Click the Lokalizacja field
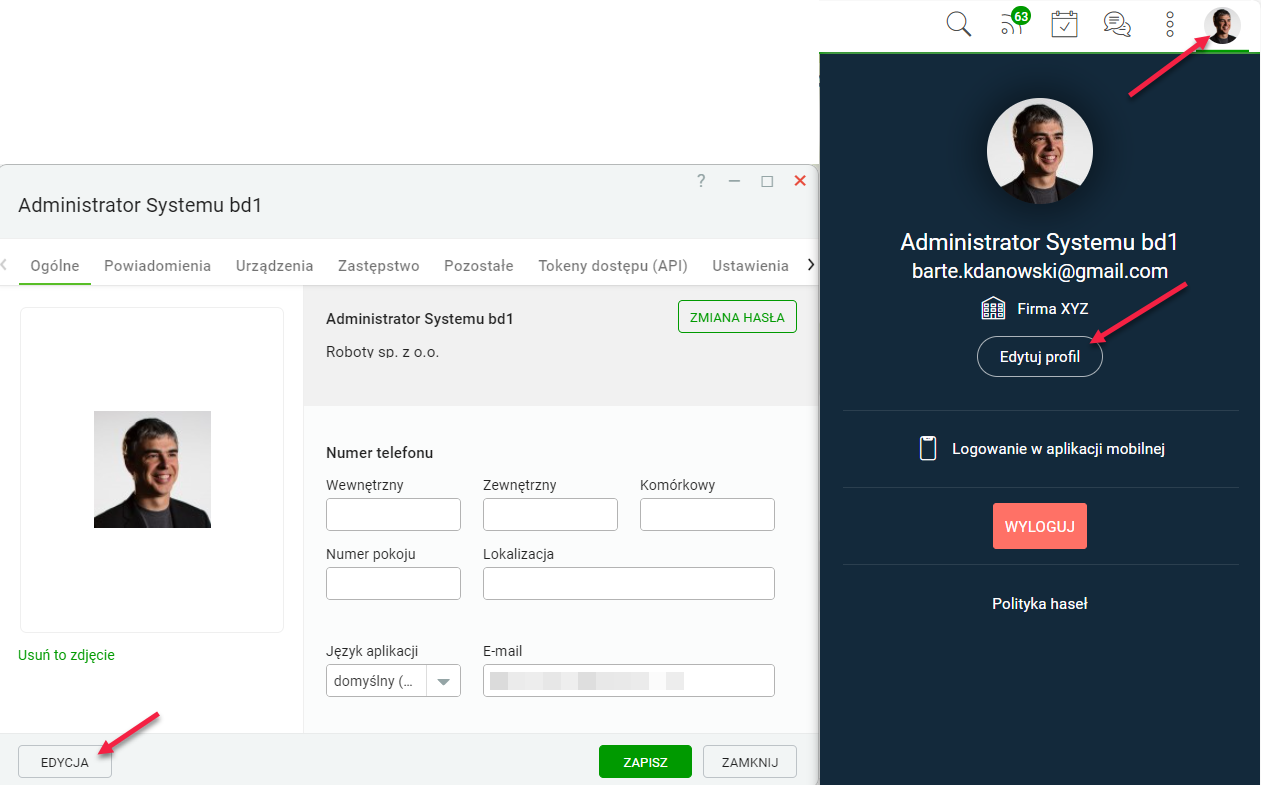The image size is (1261, 785). click(x=629, y=583)
